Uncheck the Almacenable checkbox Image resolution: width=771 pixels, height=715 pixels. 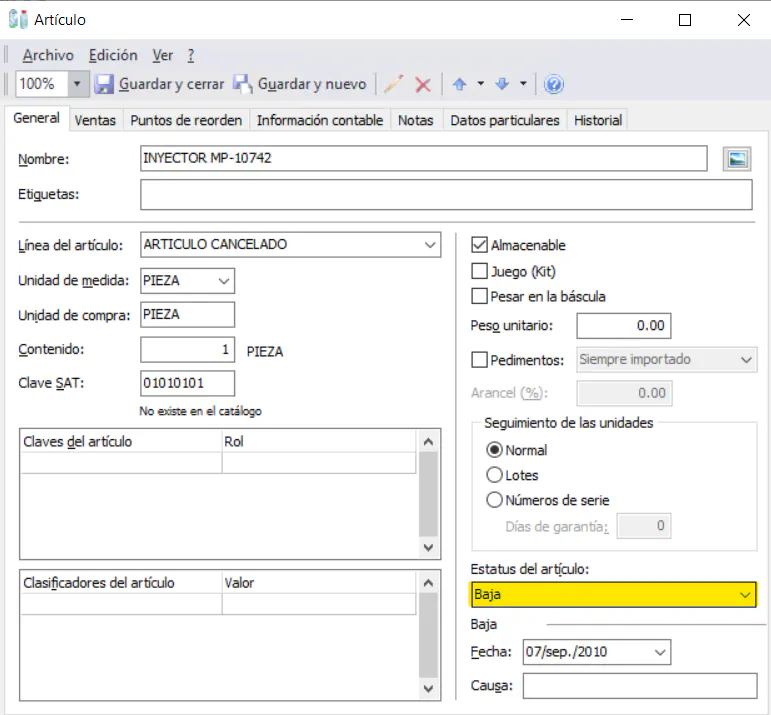(479, 245)
